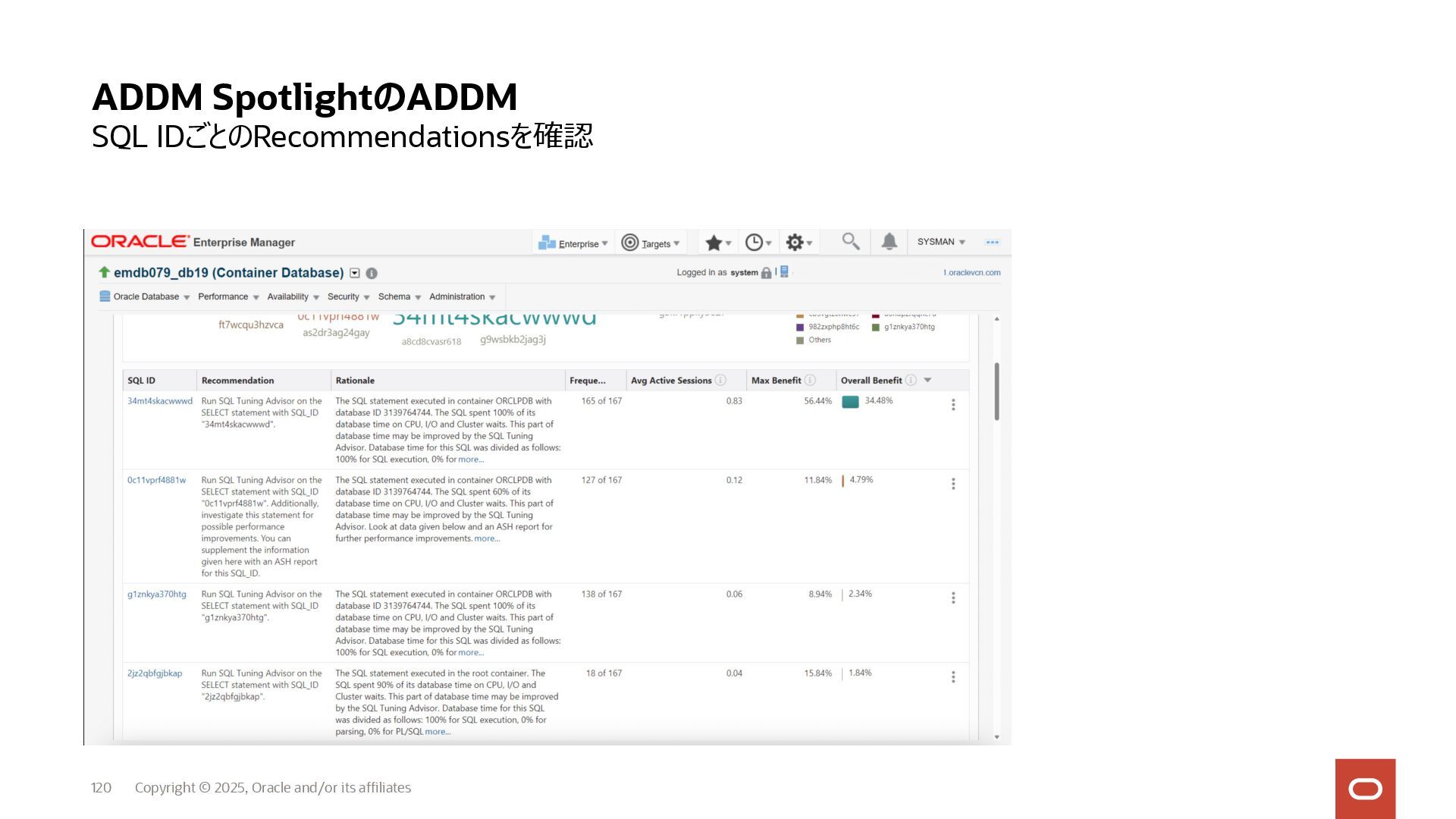Open row actions menu for g1znkya370htg
Viewport: 1456px width, 819px height.
coord(953,598)
